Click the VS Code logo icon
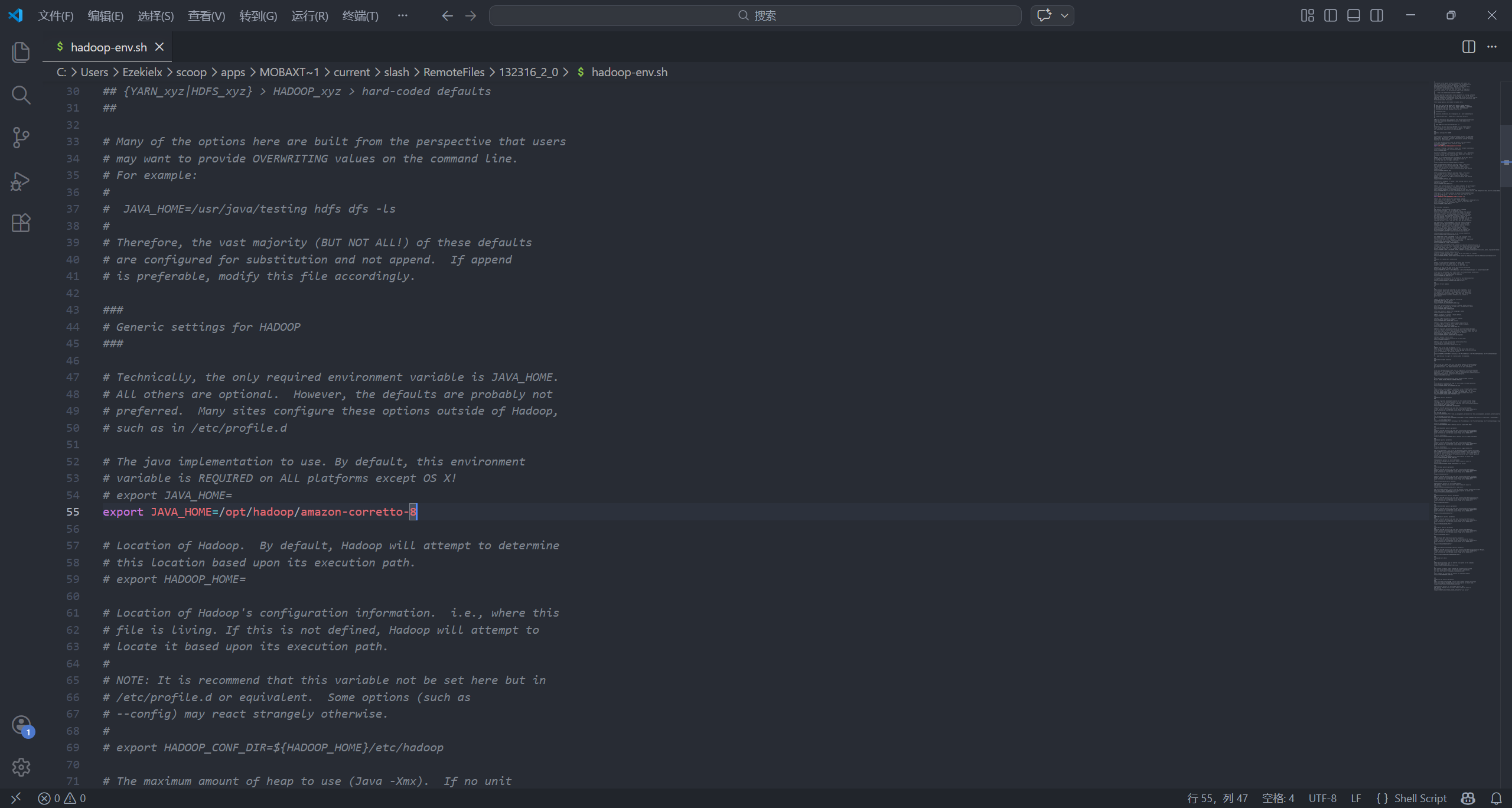 click(x=15, y=15)
